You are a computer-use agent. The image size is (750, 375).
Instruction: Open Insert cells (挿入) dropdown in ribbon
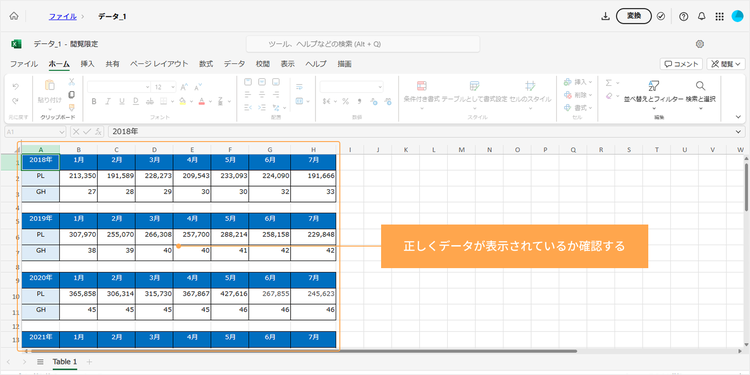tap(578, 82)
